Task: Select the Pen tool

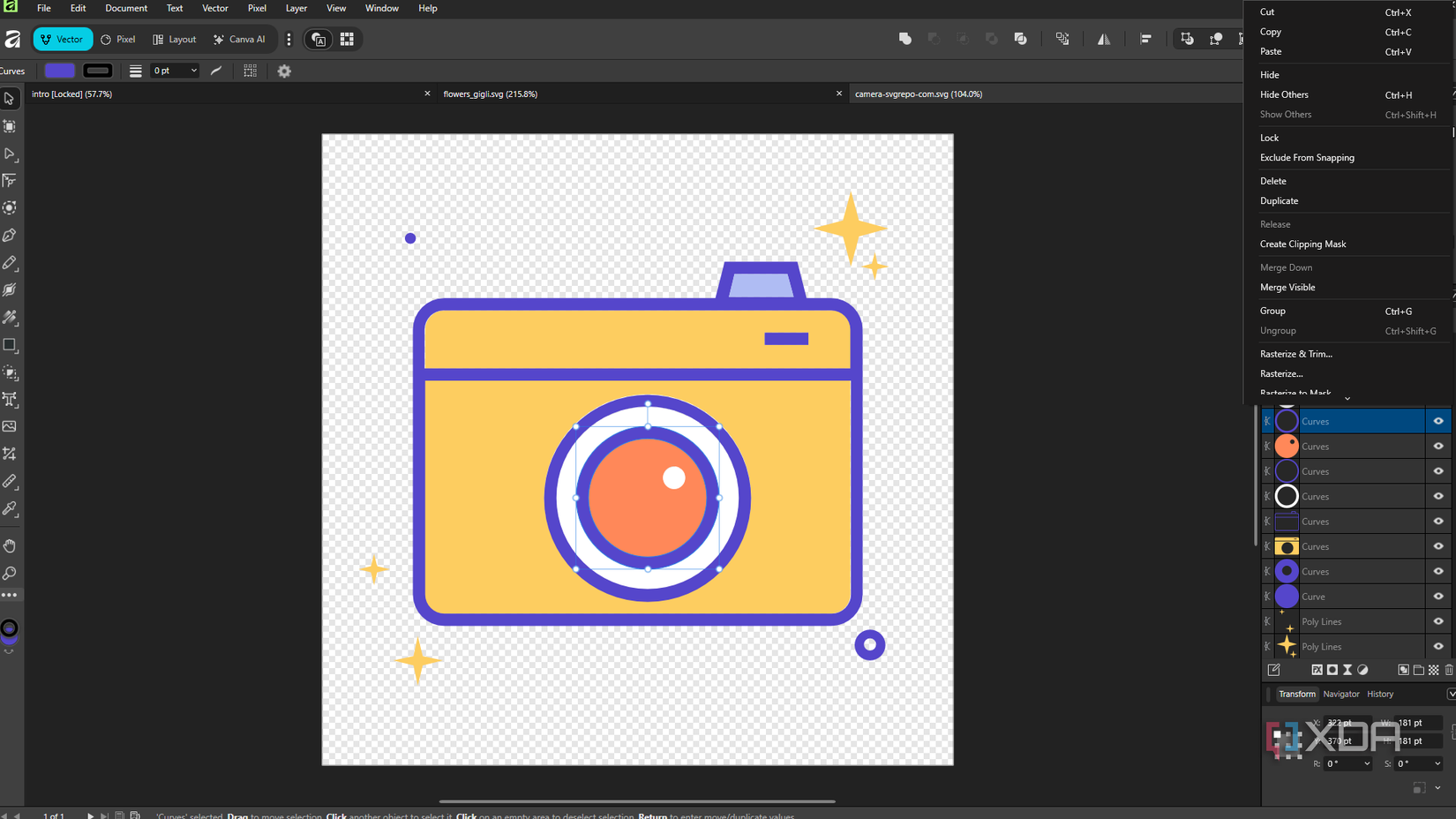Action: click(x=10, y=236)
